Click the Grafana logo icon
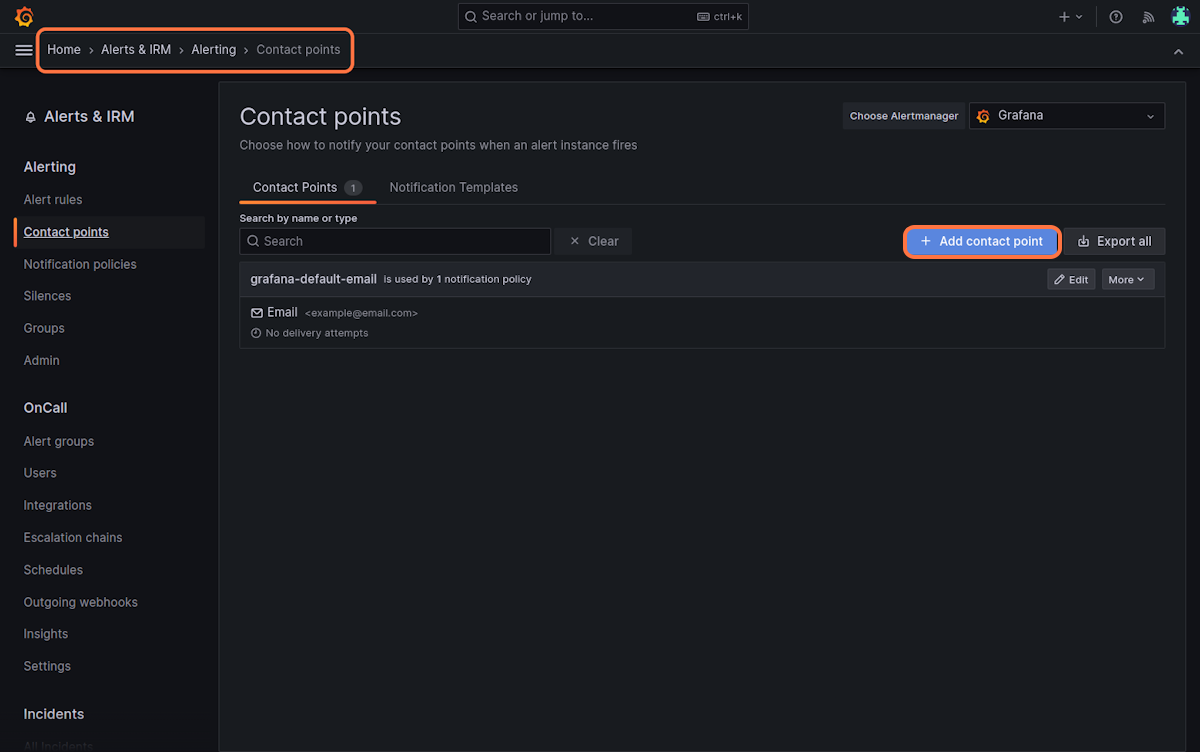Image resolution: width=1200 pixels, height=752 pixels. [x=24, y=17]
